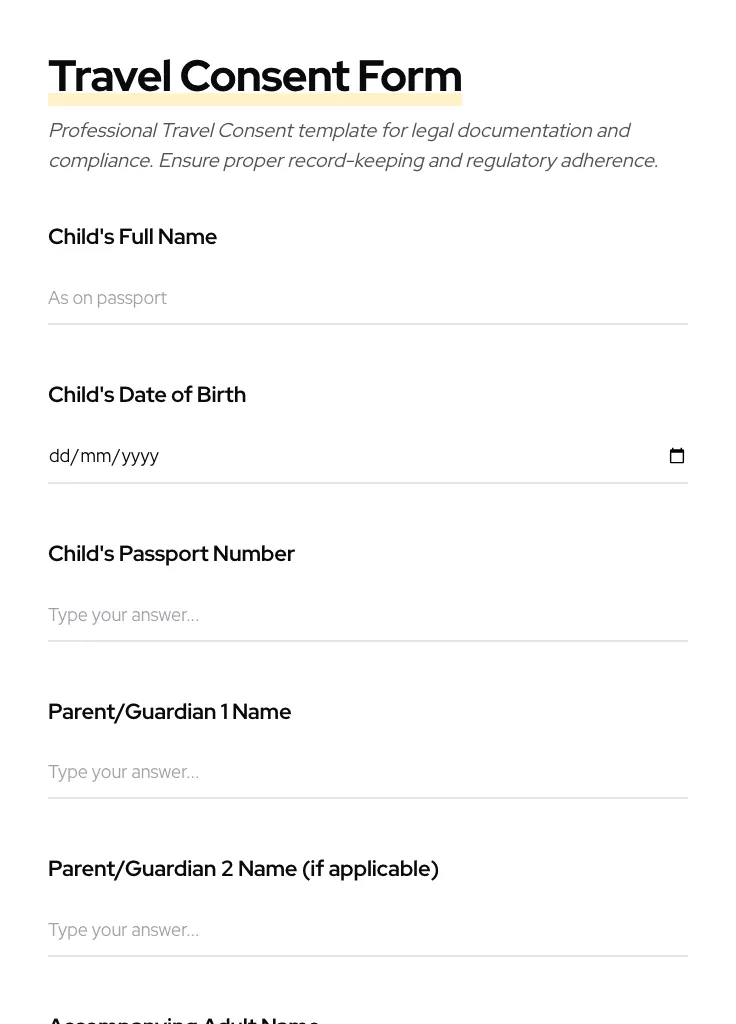Click the "Ensure proper record-keeping" description sentence
736x1024 pixels.
click(x=407, y=161)
